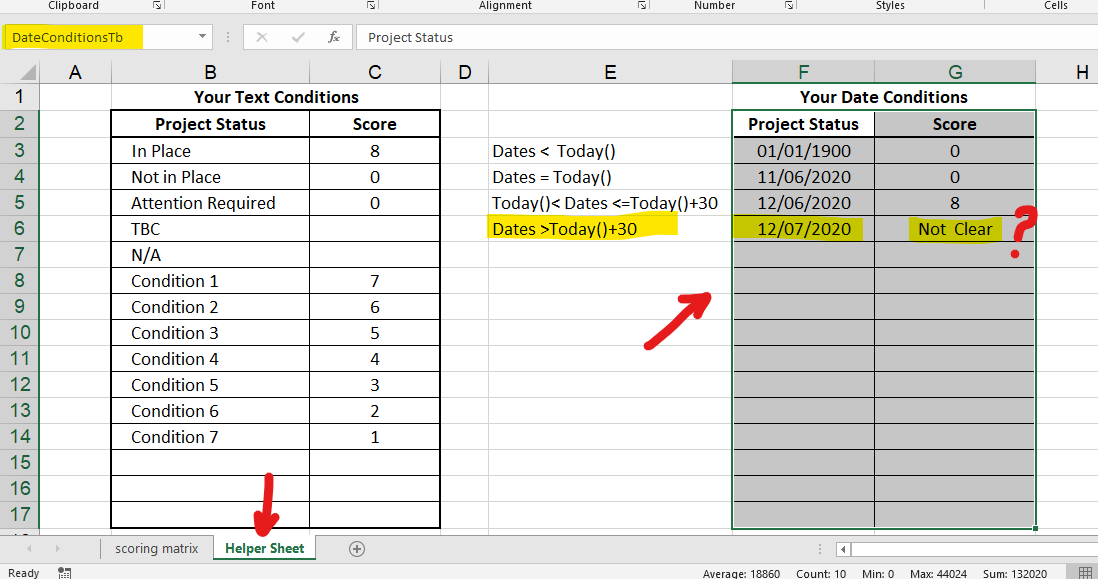Open the Font group dialog launcher
The image size is (1098, 579).
point(372,5)
